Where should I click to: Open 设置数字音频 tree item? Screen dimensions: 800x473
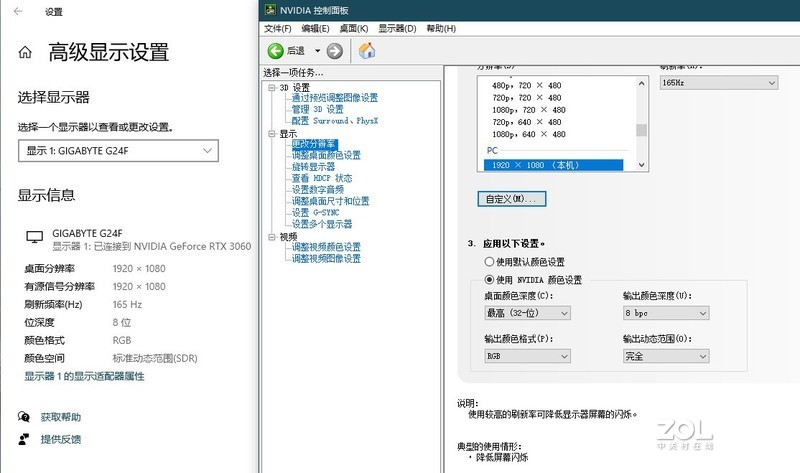317,189
